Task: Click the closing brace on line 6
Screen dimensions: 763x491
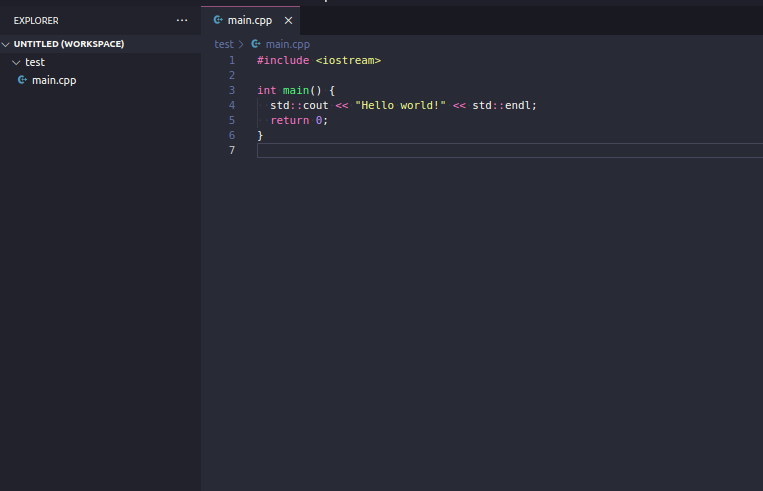Action: (x=260, y=136)
